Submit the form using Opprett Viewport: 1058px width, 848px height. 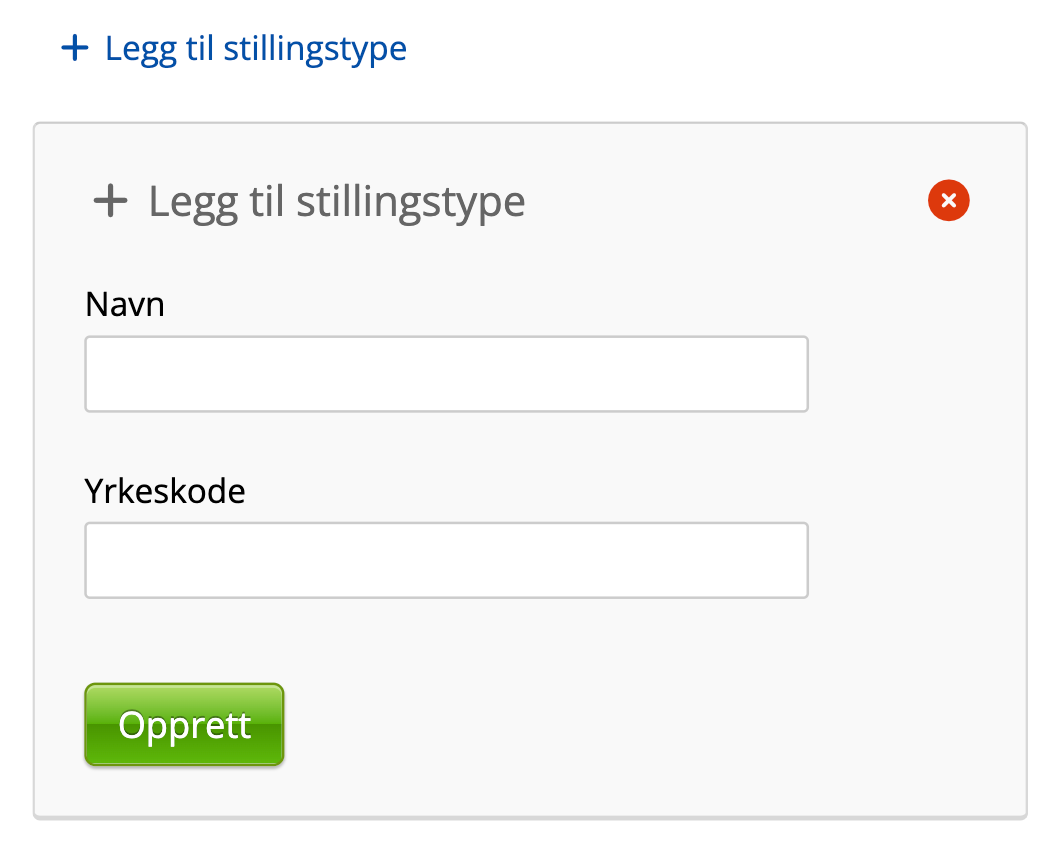(x=184, y=725)
